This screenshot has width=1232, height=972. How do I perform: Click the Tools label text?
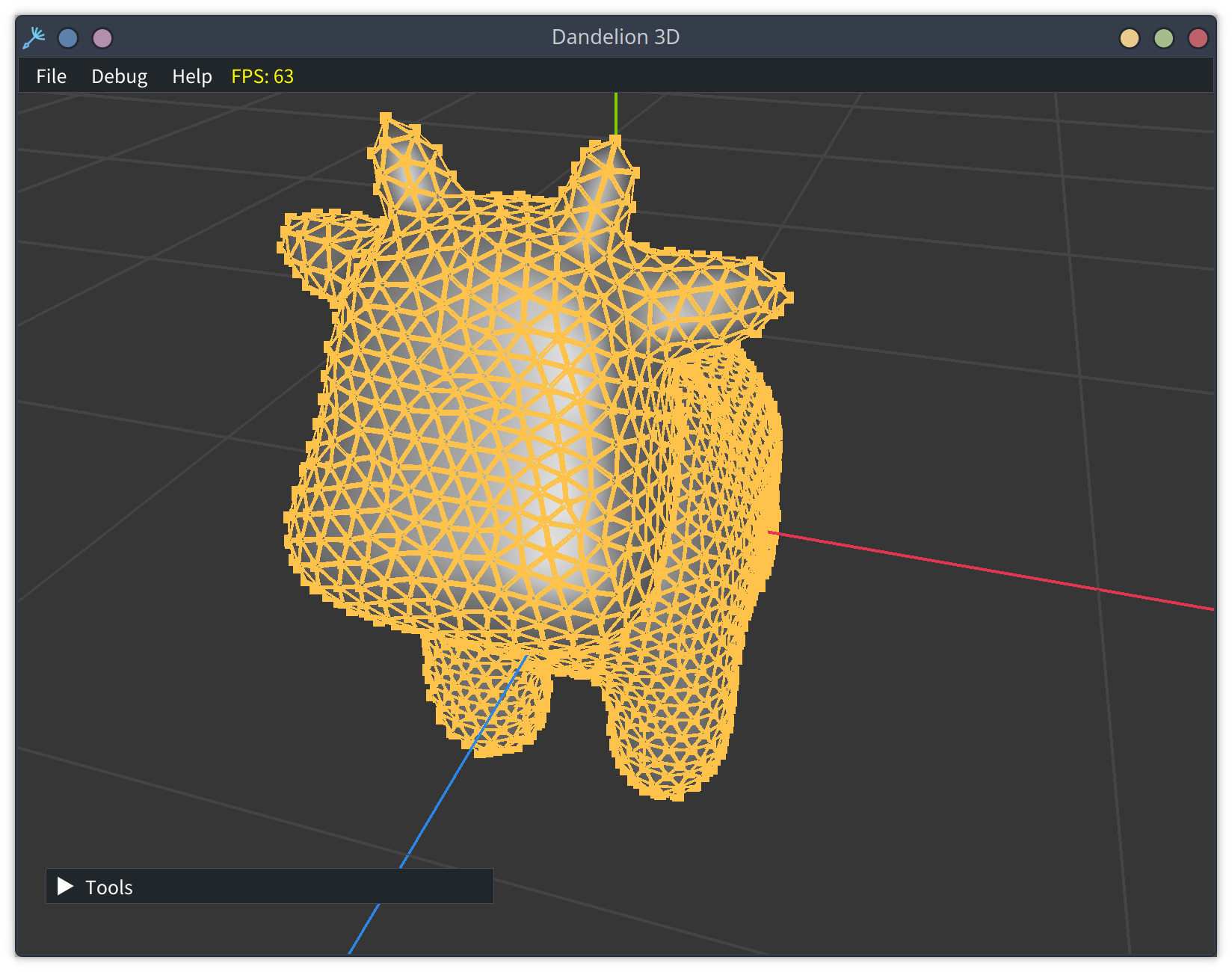tap(109, 888)
